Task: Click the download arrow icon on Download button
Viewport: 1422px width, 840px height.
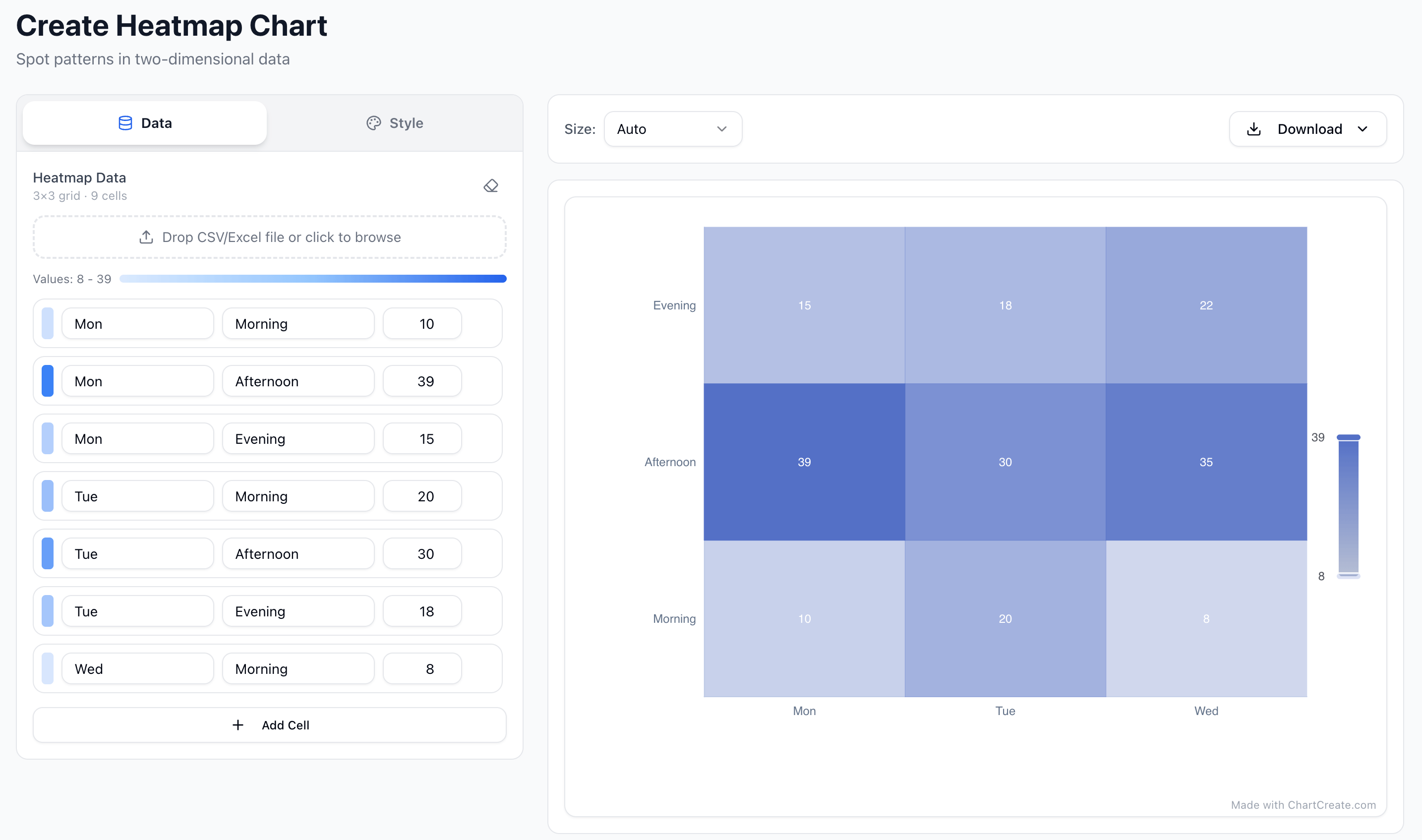Action: (1254, 128)
